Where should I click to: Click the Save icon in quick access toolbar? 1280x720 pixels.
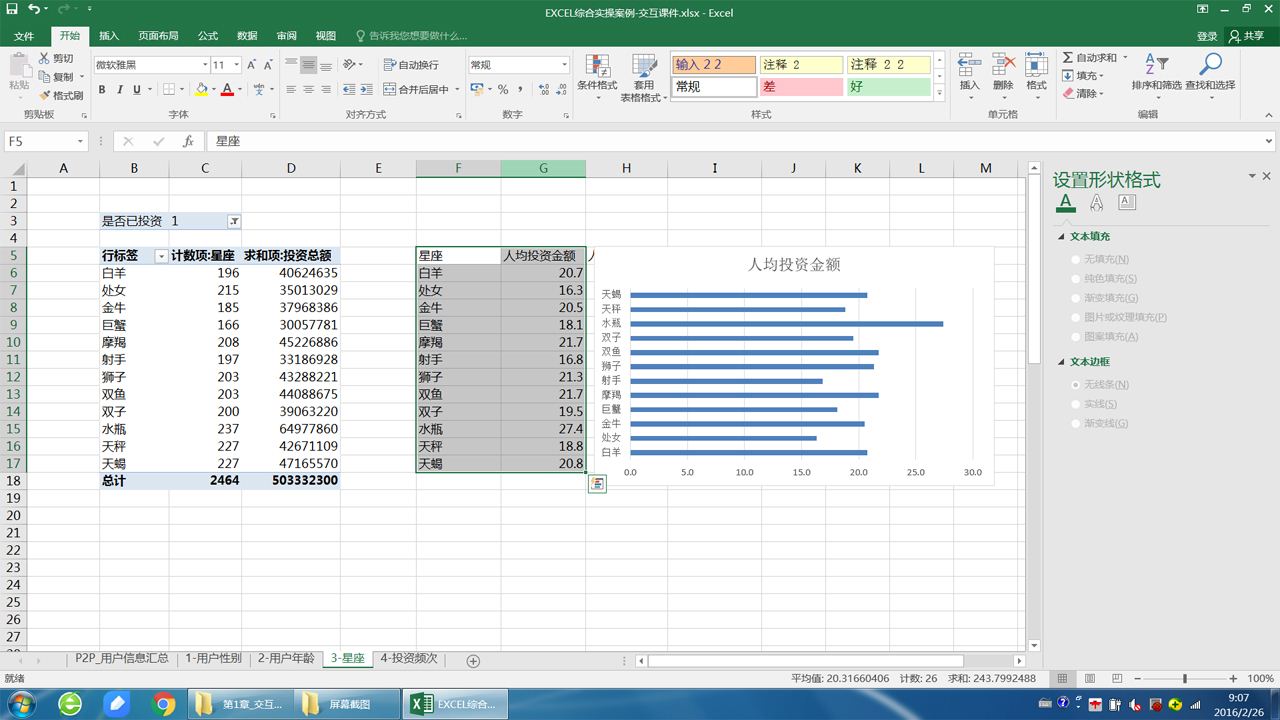pyautogui.click(x=12, y=9)
